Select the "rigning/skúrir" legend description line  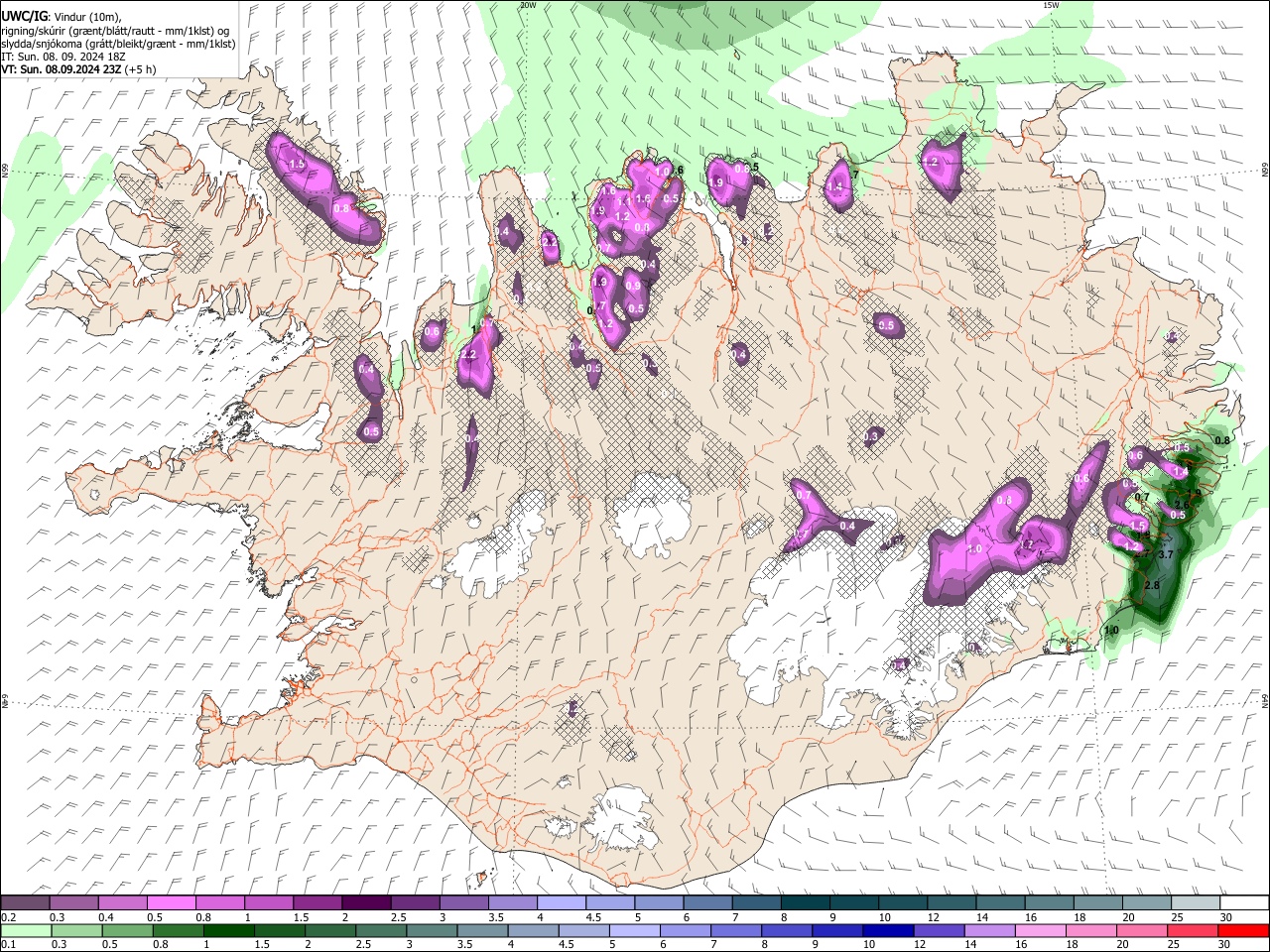[115, 31]
